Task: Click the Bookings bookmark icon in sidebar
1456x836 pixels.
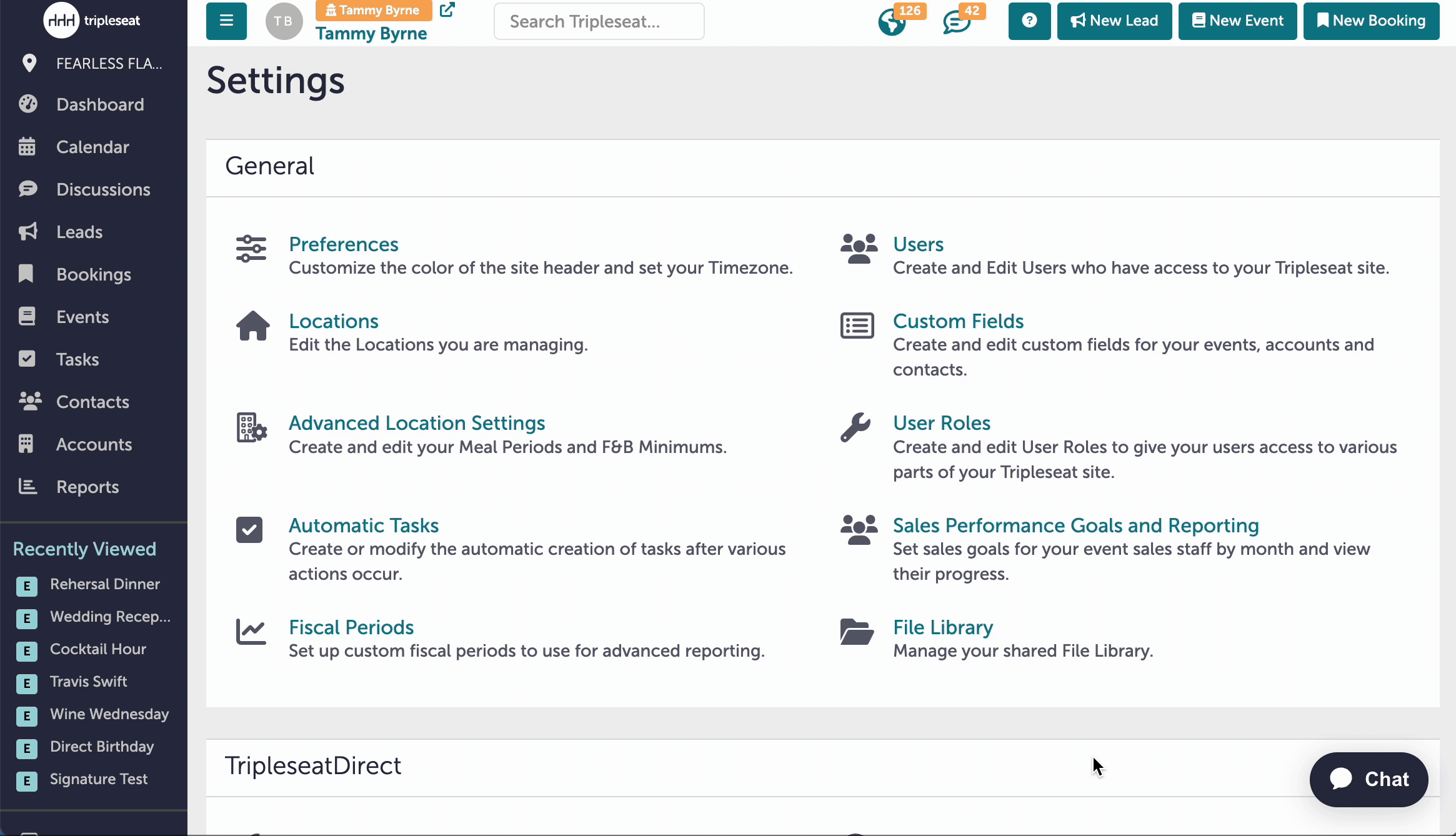Action: coord(26,274)
